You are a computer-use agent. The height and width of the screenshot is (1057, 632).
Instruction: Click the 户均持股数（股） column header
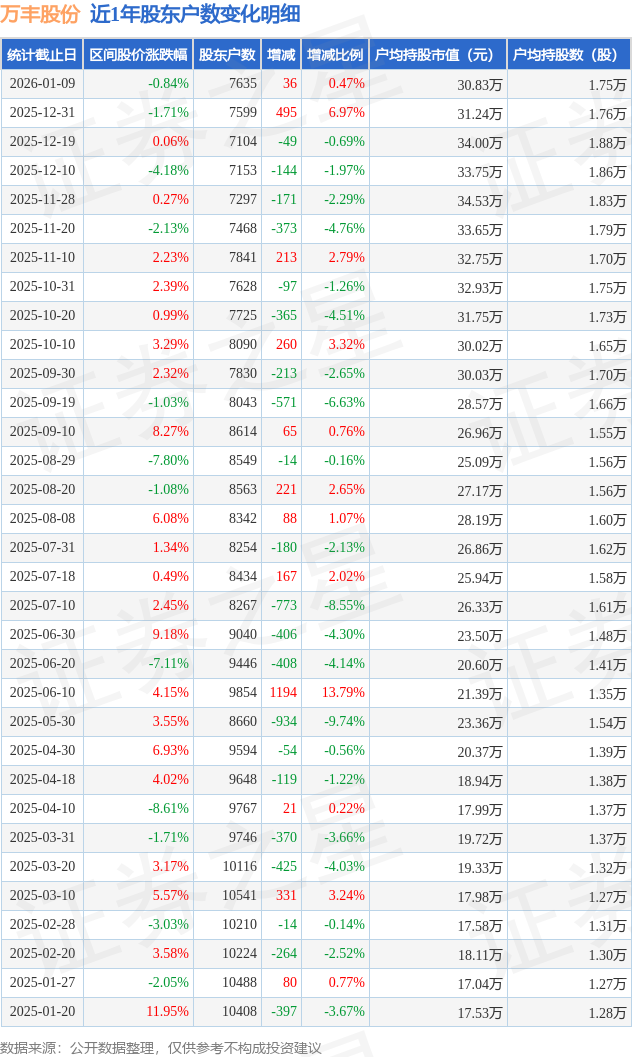(568, 55)
